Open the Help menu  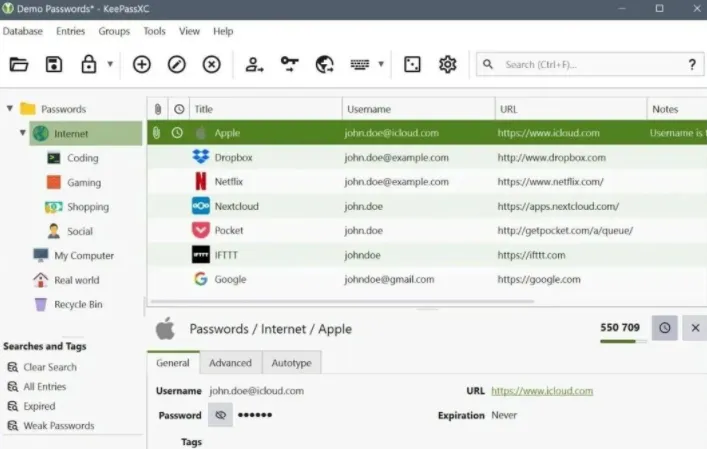tap(223, 31)
